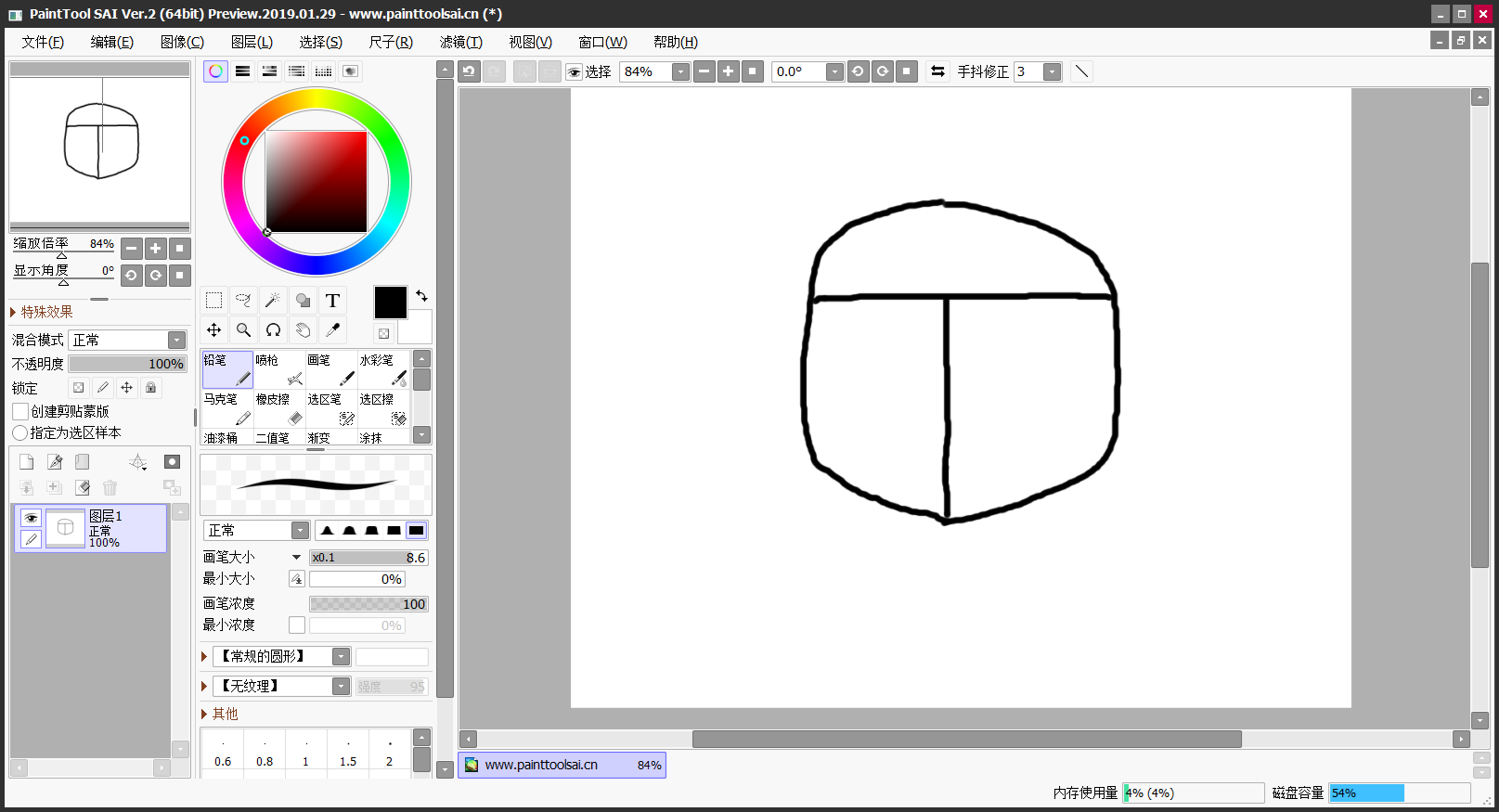Select the rotate view tool
This screenshot has height=812, width=1499.
273,329
